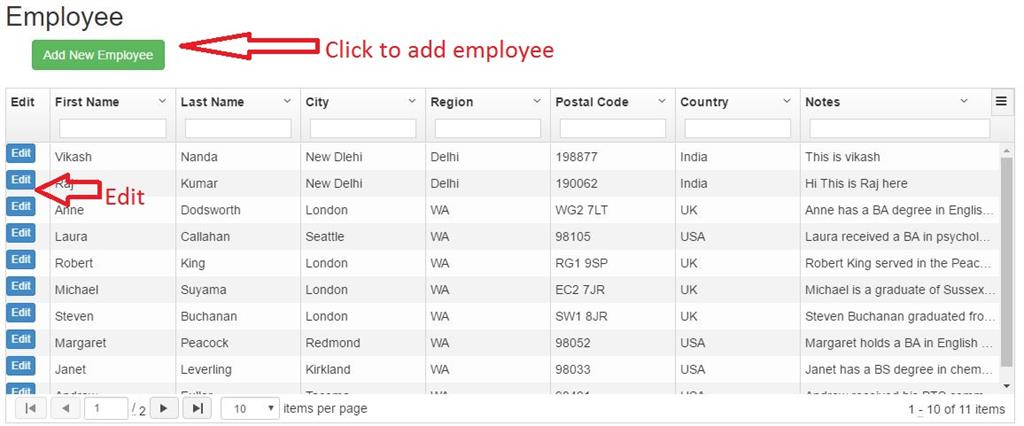Jump to the last page
Image resolution: width=1024 pixels, height=426 pixels.
point(198,408)
